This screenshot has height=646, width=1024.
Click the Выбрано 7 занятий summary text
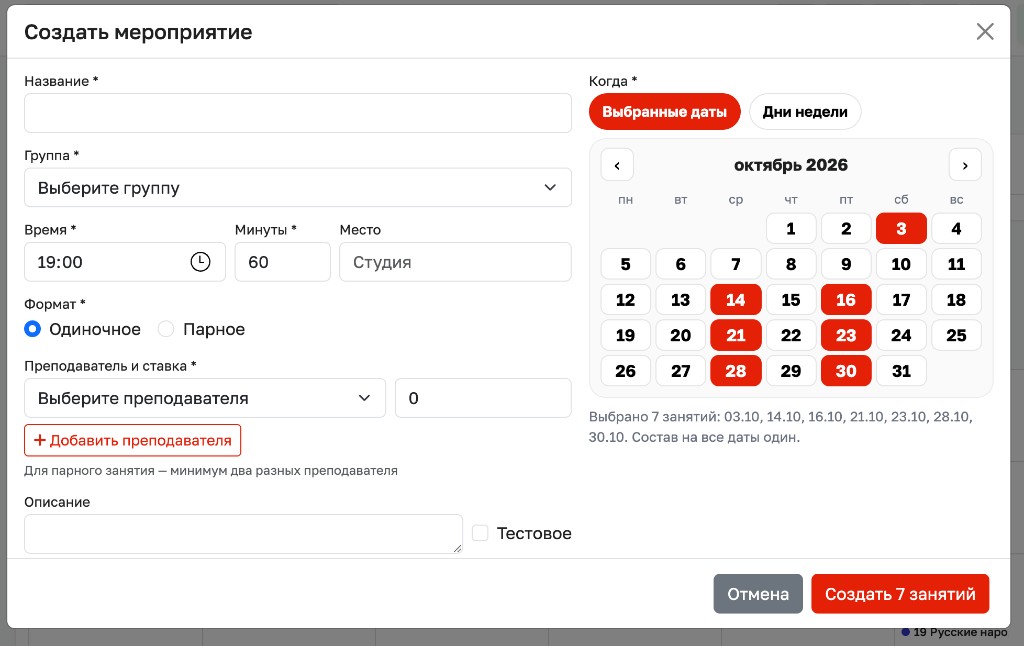click(780, 427)
